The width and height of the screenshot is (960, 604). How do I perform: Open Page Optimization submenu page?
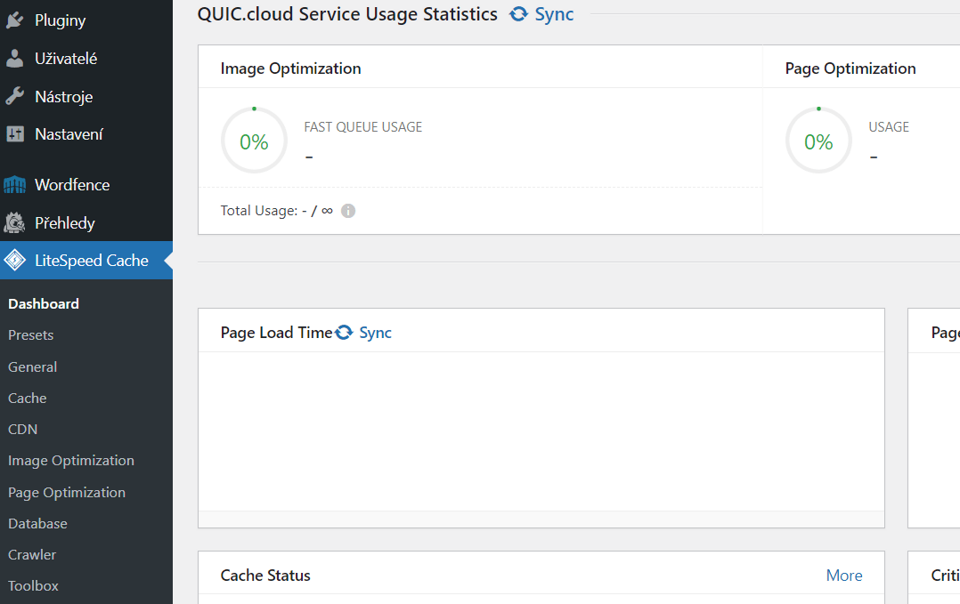point(67,493)
